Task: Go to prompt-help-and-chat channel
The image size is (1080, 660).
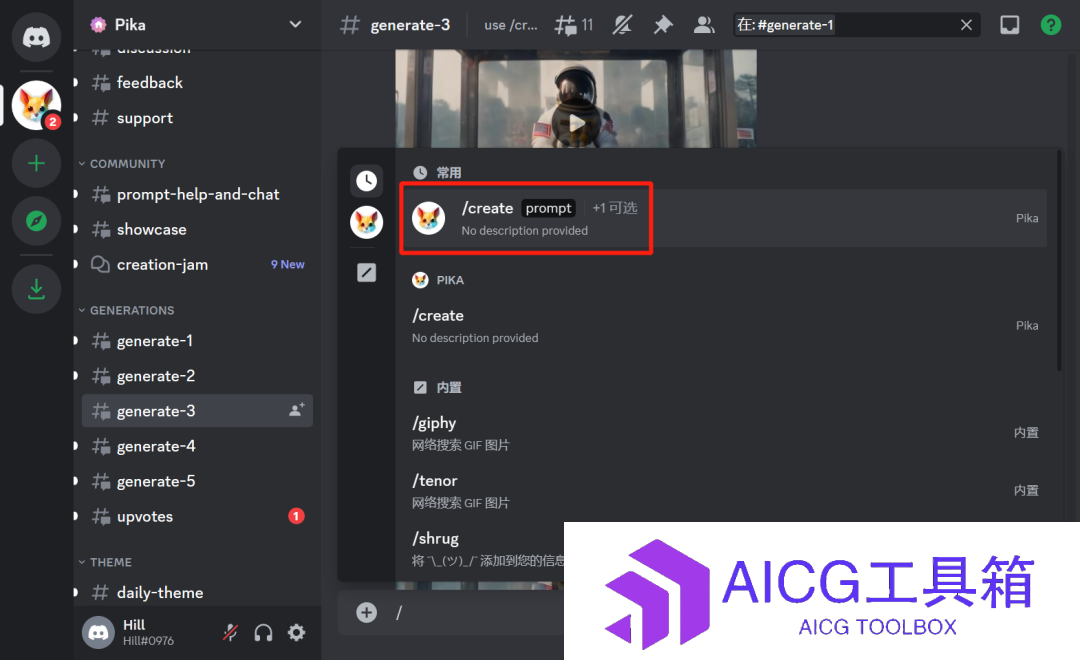Action: click(197, 194)
